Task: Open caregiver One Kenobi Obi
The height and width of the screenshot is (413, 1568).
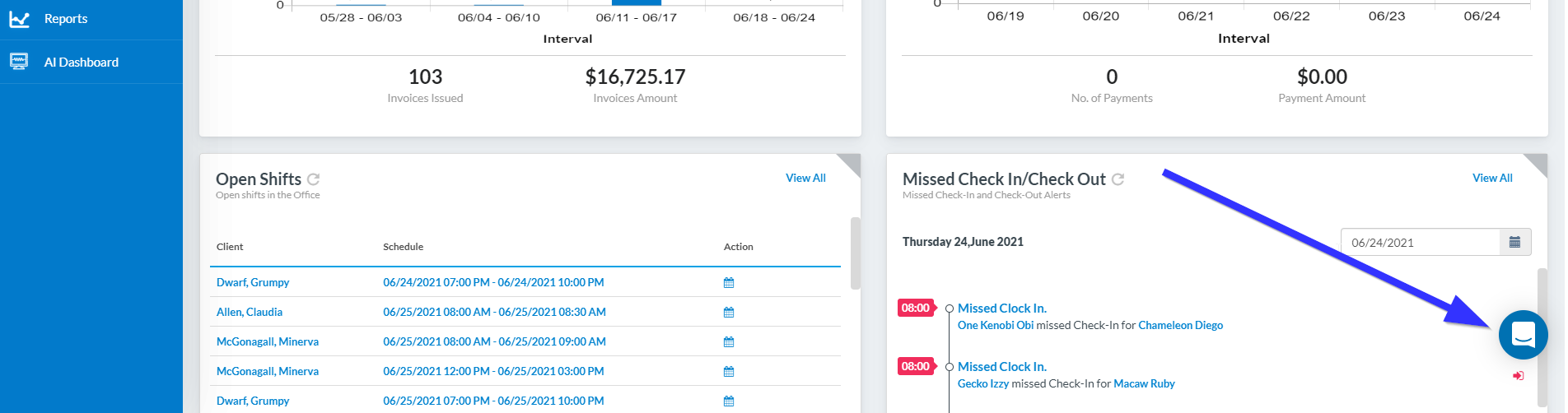Action: 995,326
